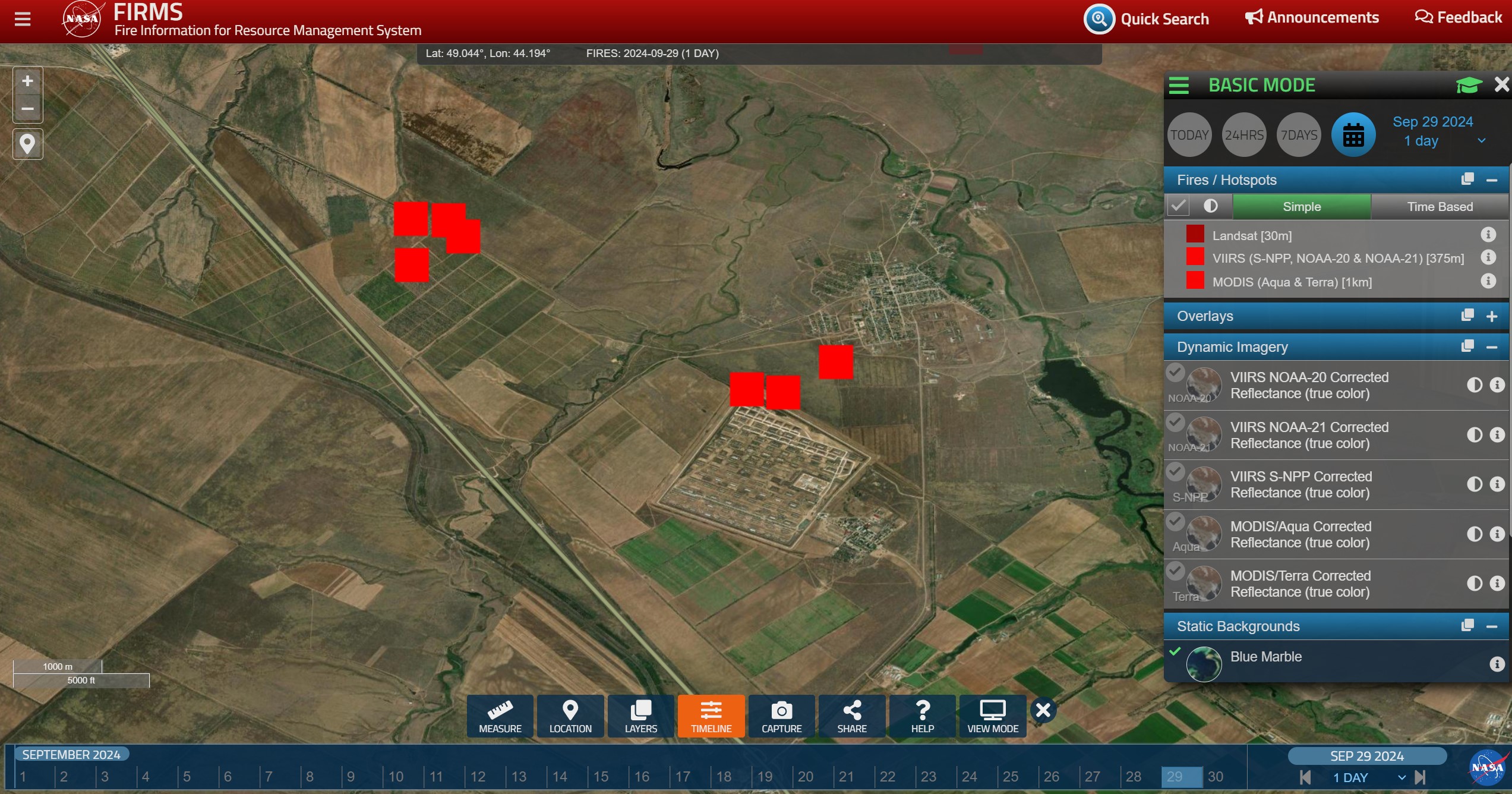This screenshot has width=1512, height=794.
Task: Click the NASA FIRMS logo
Action: 83,19
